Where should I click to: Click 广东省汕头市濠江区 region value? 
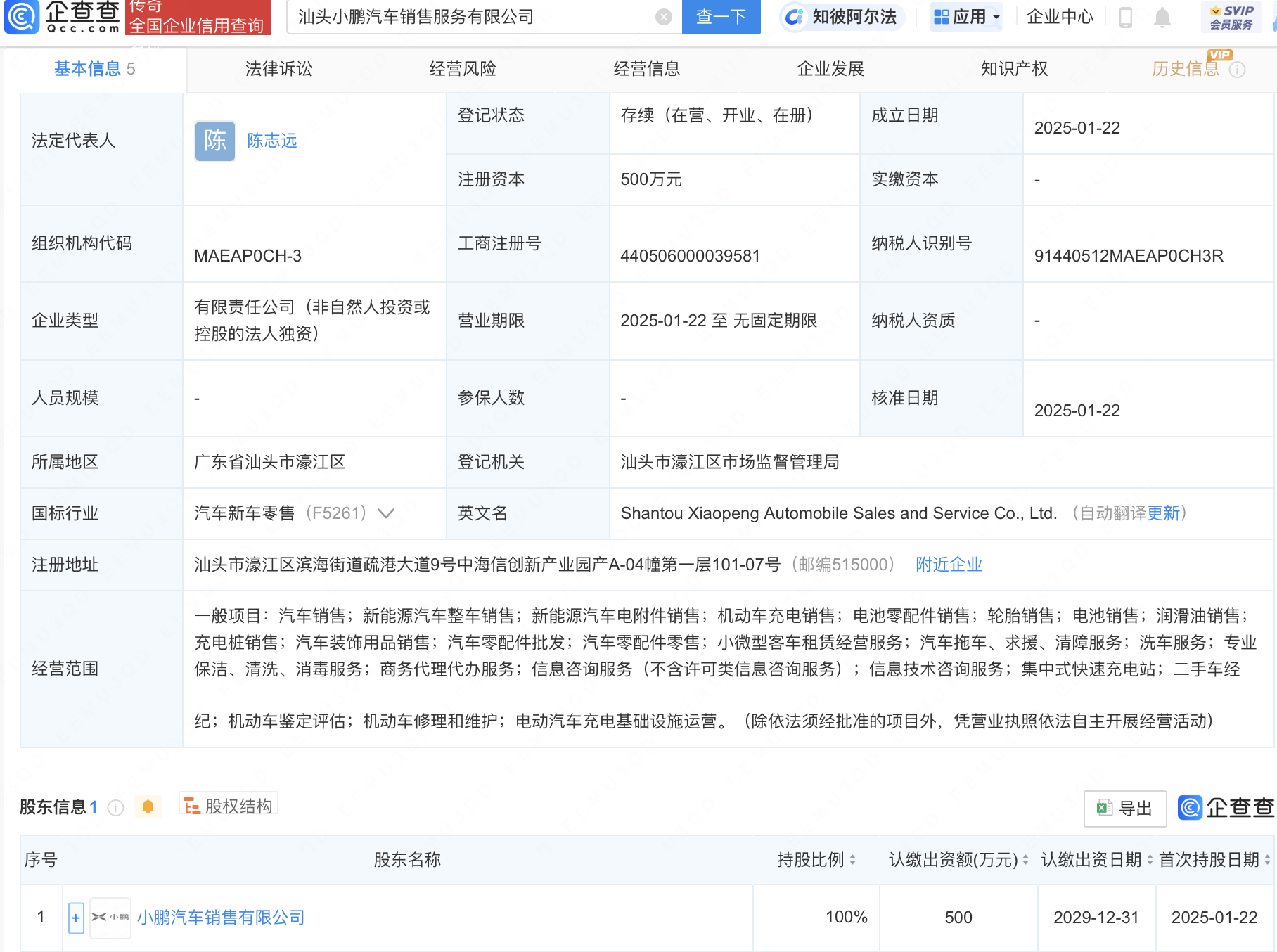[270, 462]
